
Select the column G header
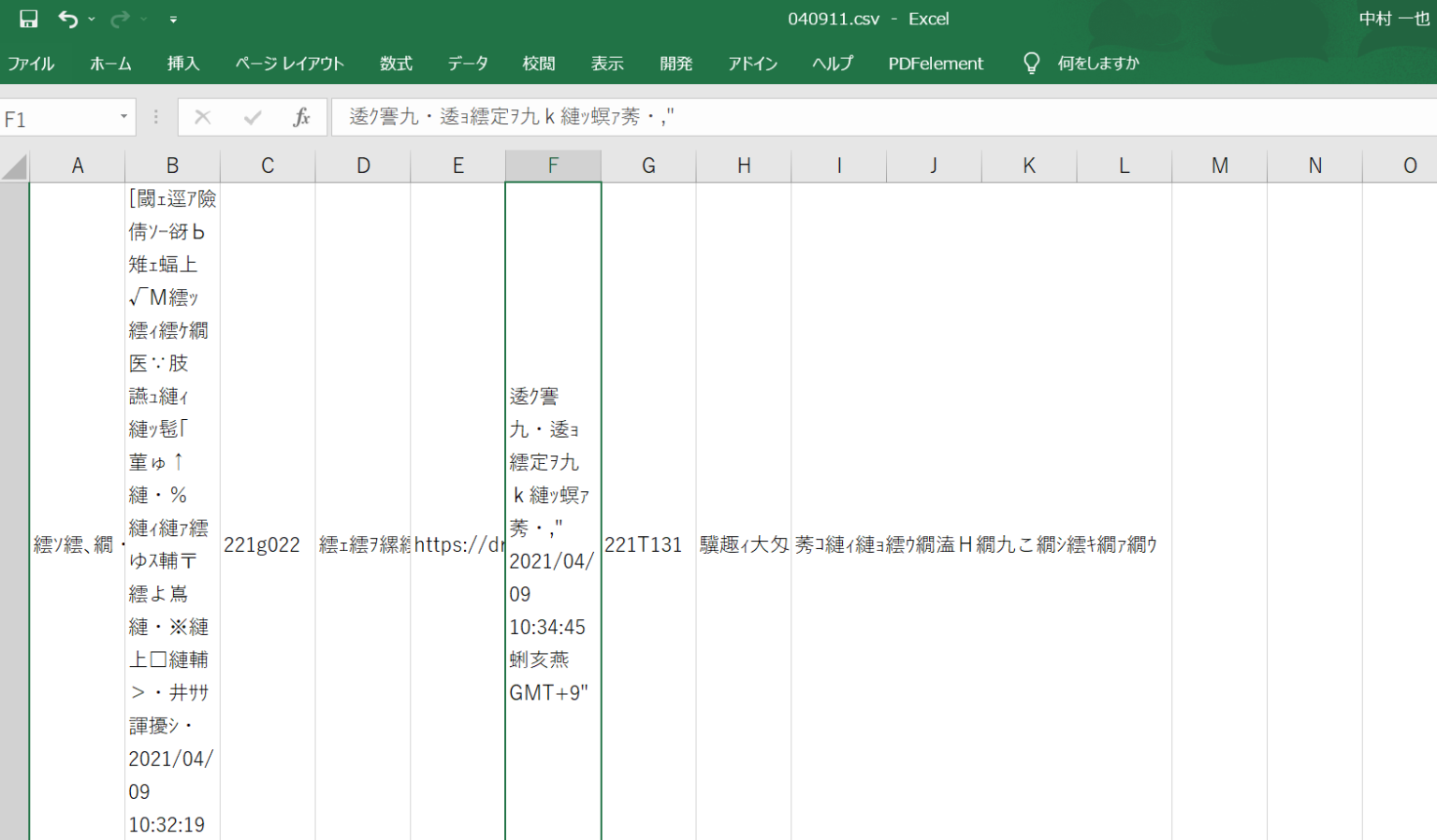648,166
